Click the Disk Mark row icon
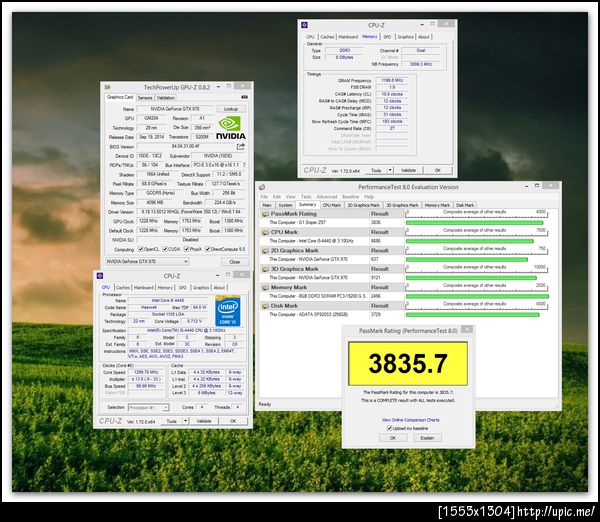Screen dimensions: 600x522 click(x=265, y=306)
